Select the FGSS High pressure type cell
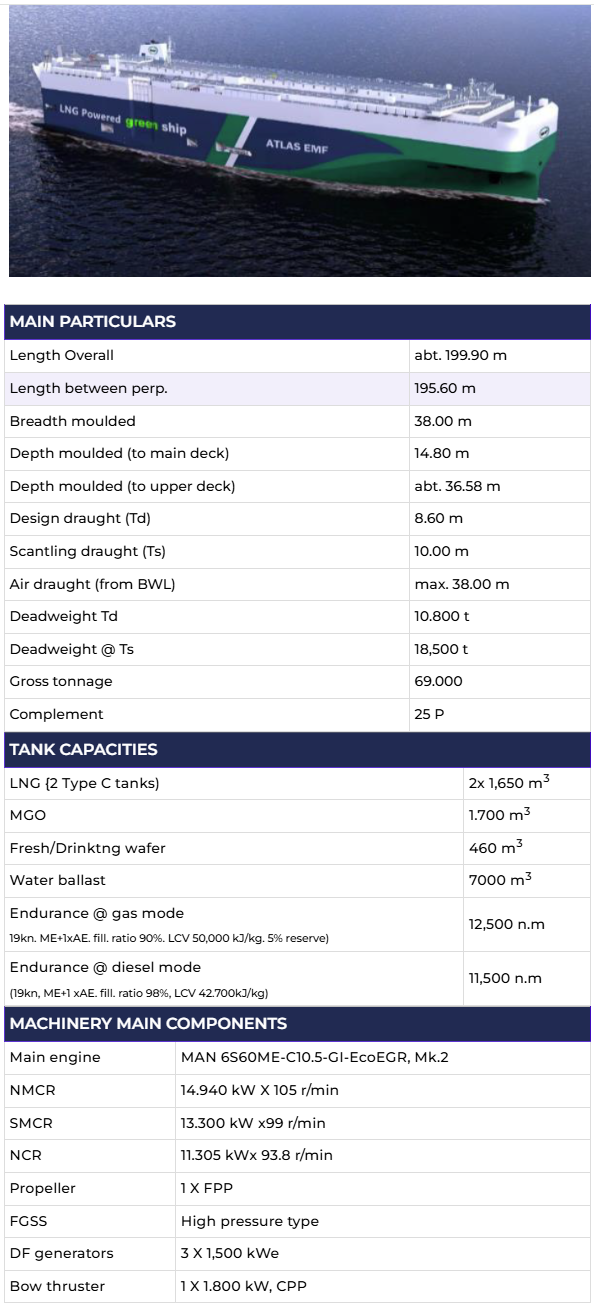Viewport: 594px width, 1307px height. coord(382,1221)
